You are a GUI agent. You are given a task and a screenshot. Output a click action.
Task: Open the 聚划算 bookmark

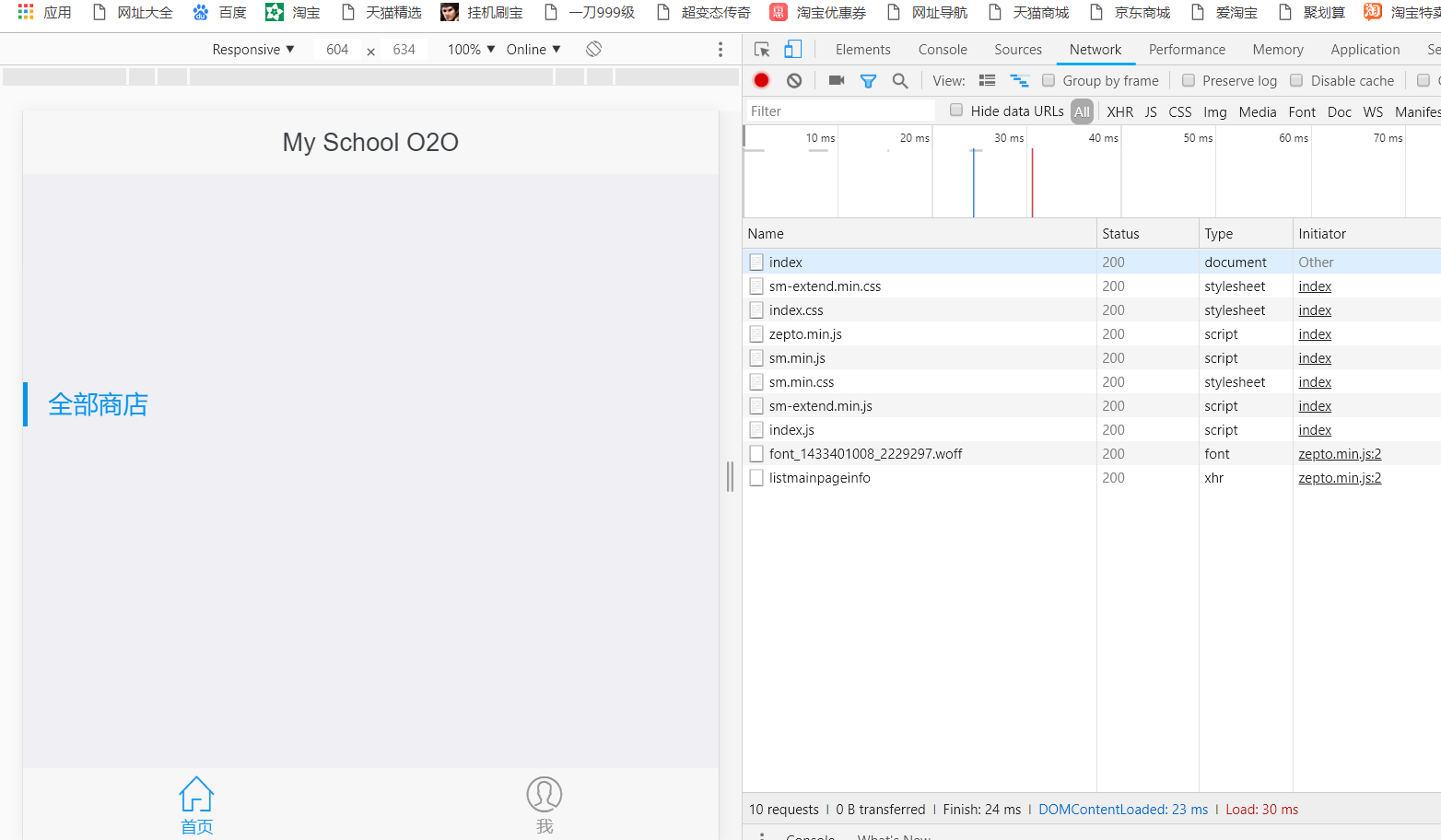click(x=1313, y=12)
